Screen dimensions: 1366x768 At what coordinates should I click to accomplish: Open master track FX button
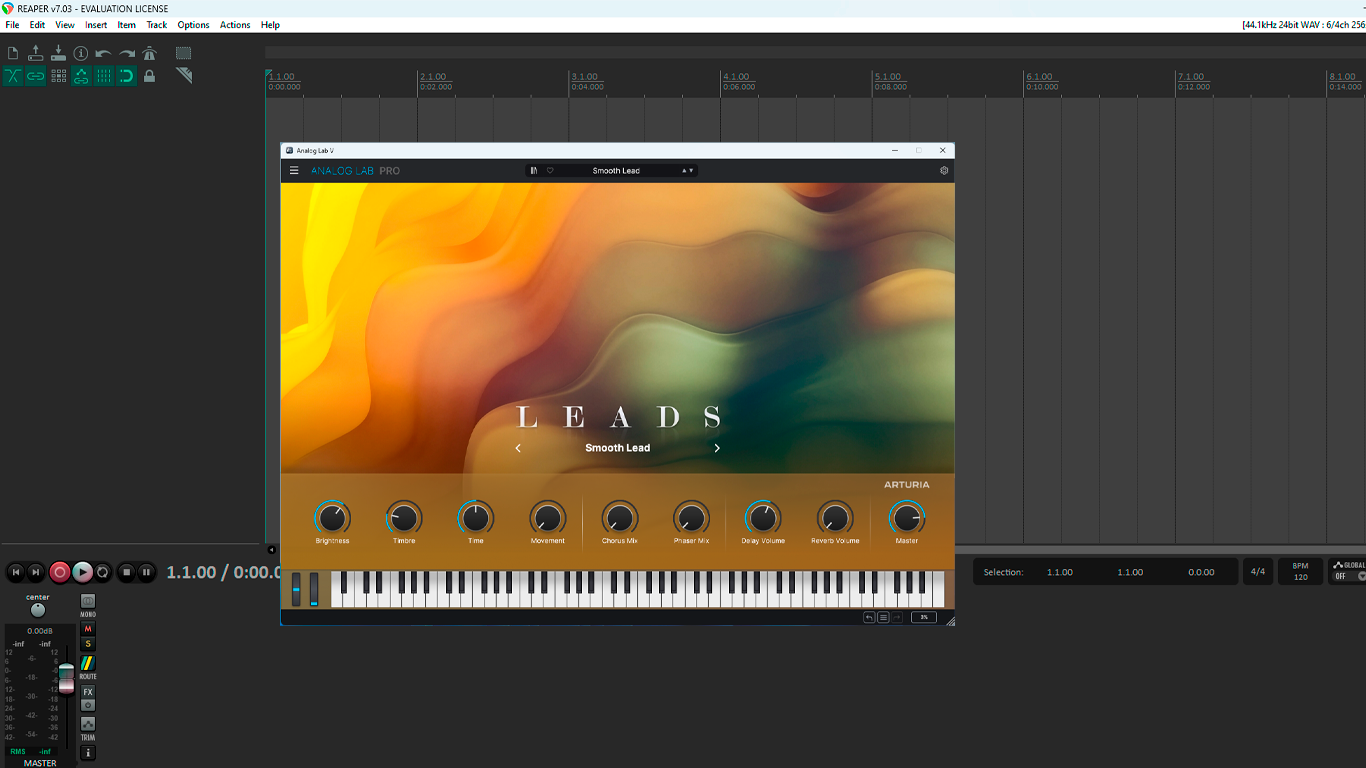[x=88, y=692]
